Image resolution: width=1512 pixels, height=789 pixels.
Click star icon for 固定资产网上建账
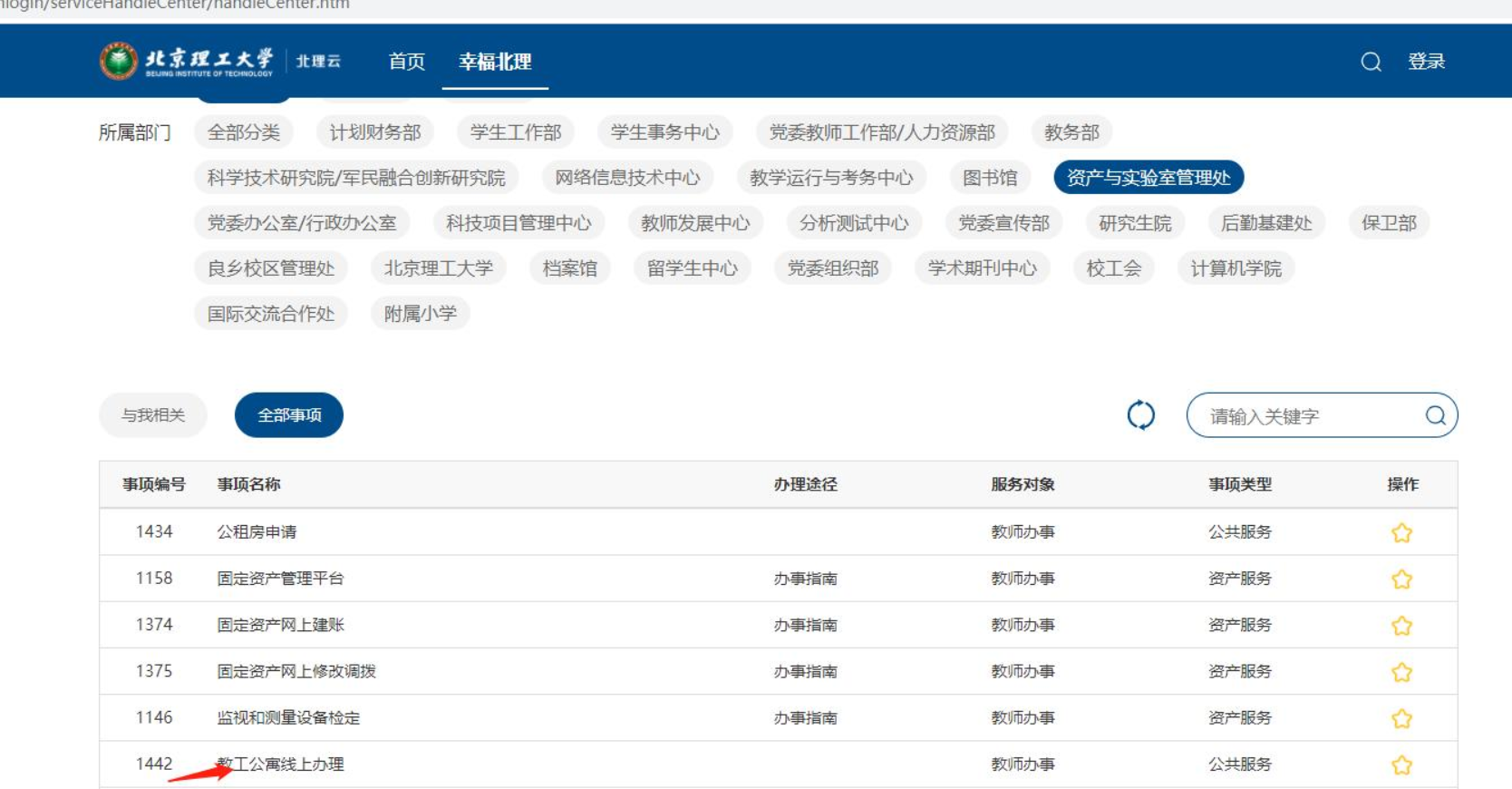point(1401,626)
